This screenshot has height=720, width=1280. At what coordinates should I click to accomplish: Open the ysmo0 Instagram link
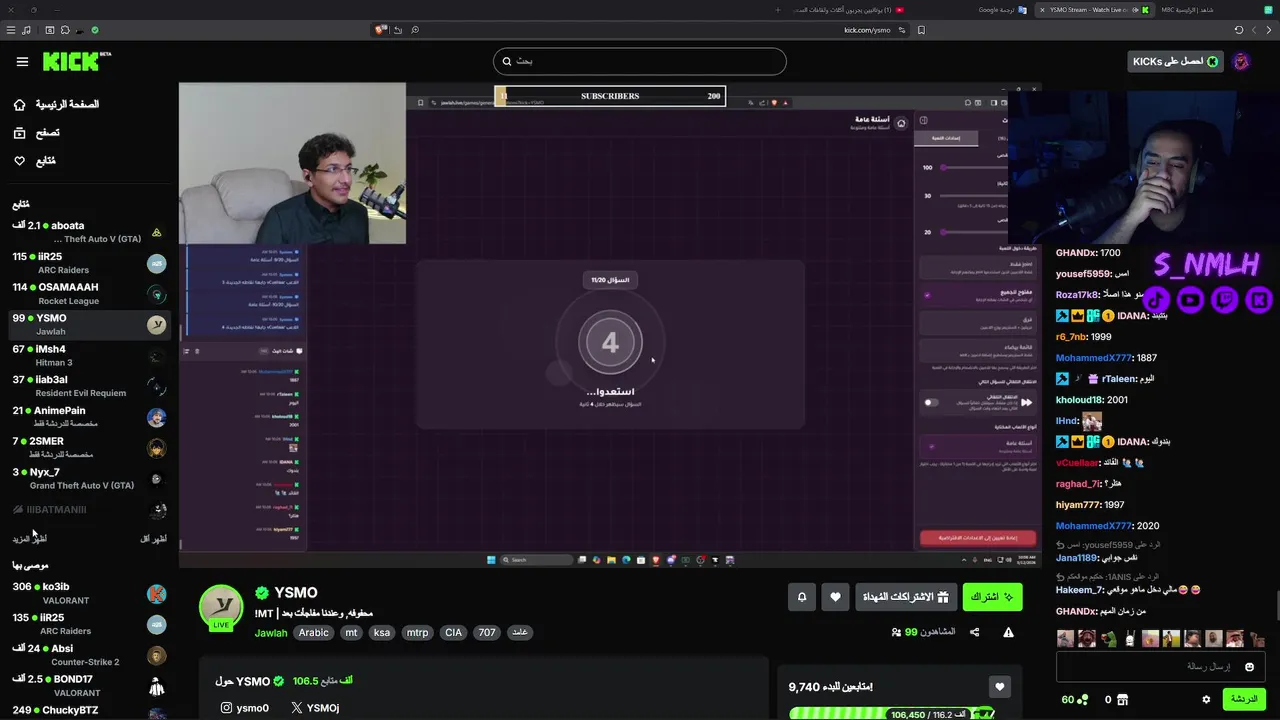tap(245, 708)
